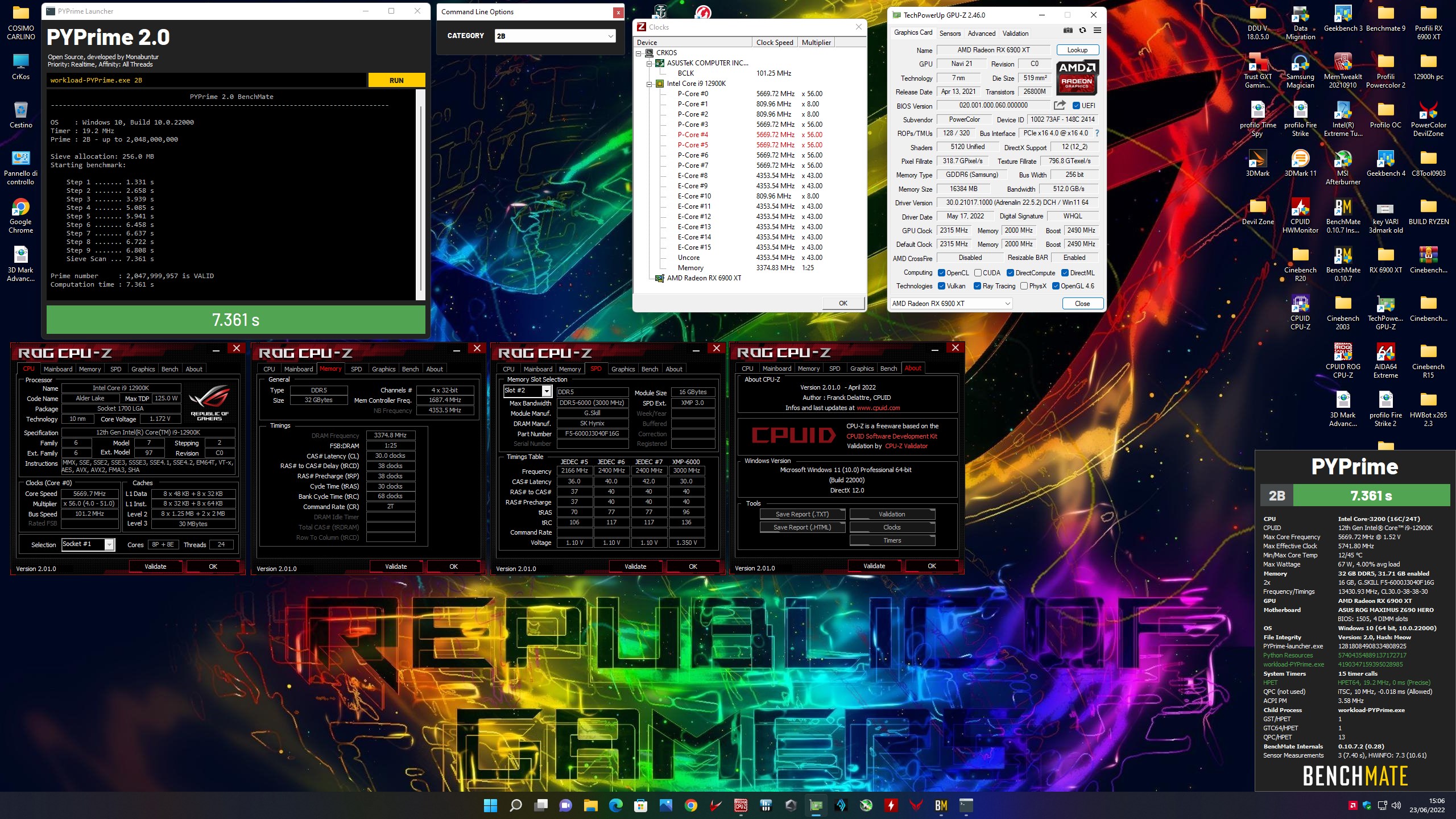The height and width of the screenshot is (819, 1456).
Task: Open the Socket #1 selection dropdown
Action: pos(88,544)
